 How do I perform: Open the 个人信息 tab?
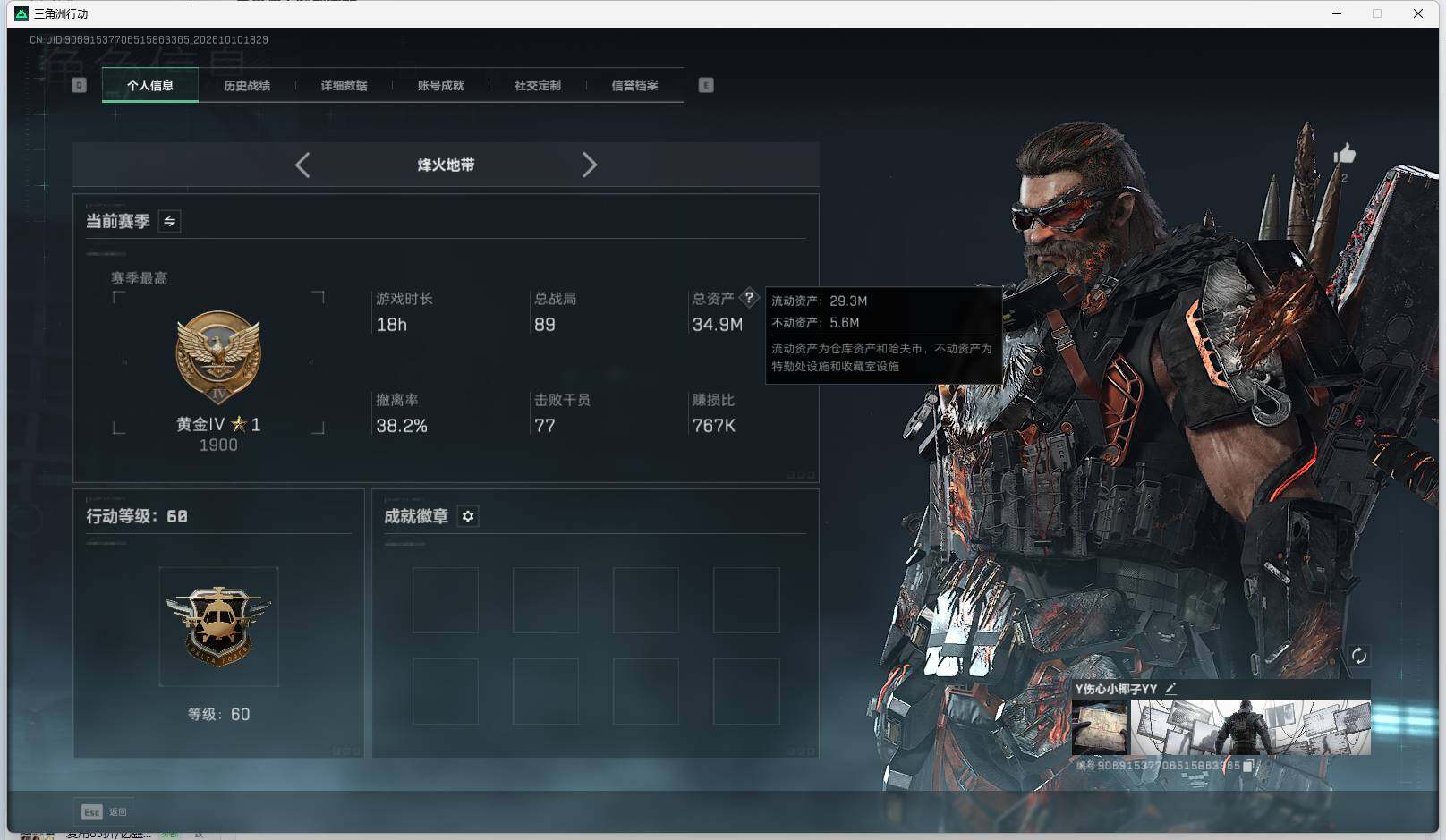tap(150, 85)
